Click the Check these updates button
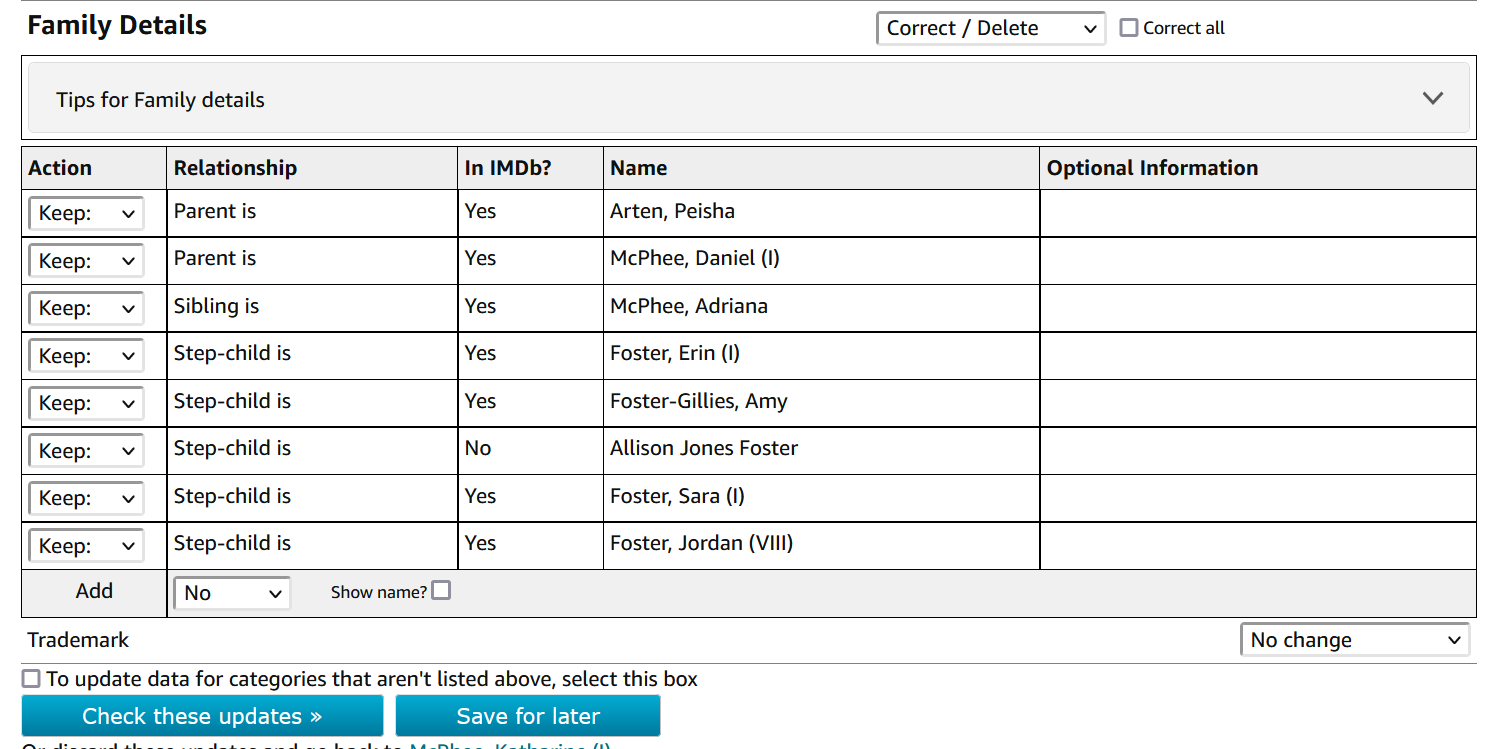1497x749 pixels. pos(202,716)
